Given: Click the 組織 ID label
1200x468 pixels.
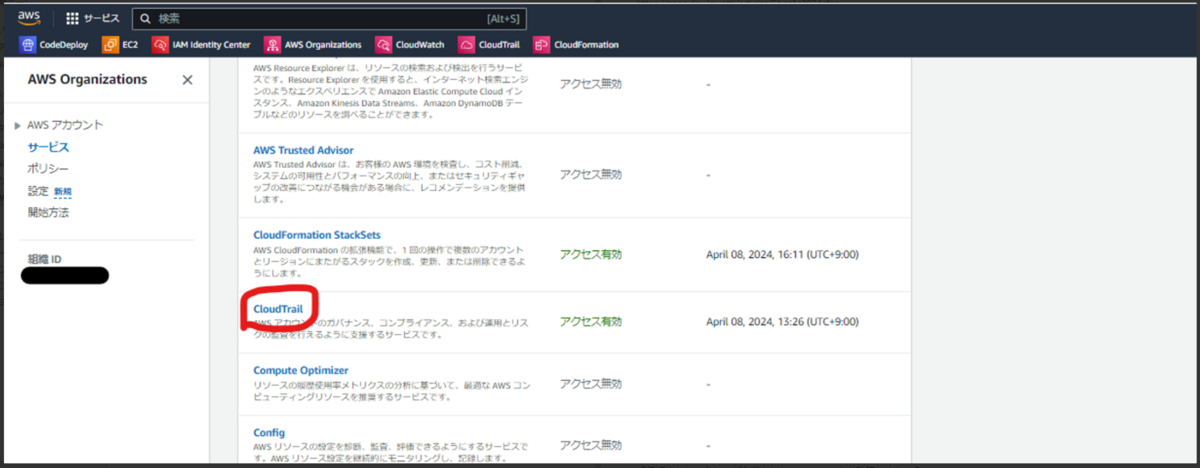Looking at the screenshot, I should coord(45,259).
